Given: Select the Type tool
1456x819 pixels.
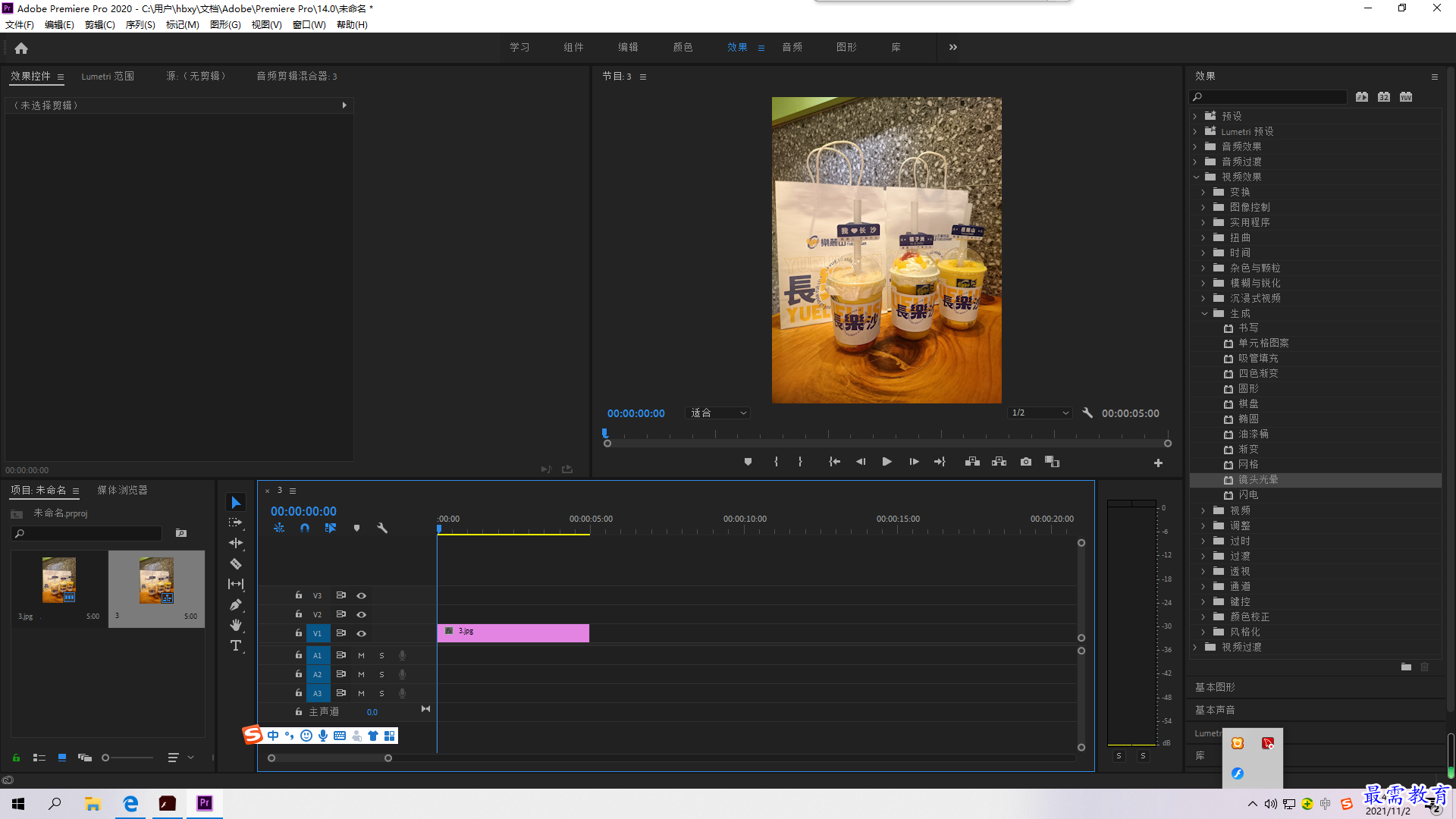Looking at the screenshot, I should (236, 645).
